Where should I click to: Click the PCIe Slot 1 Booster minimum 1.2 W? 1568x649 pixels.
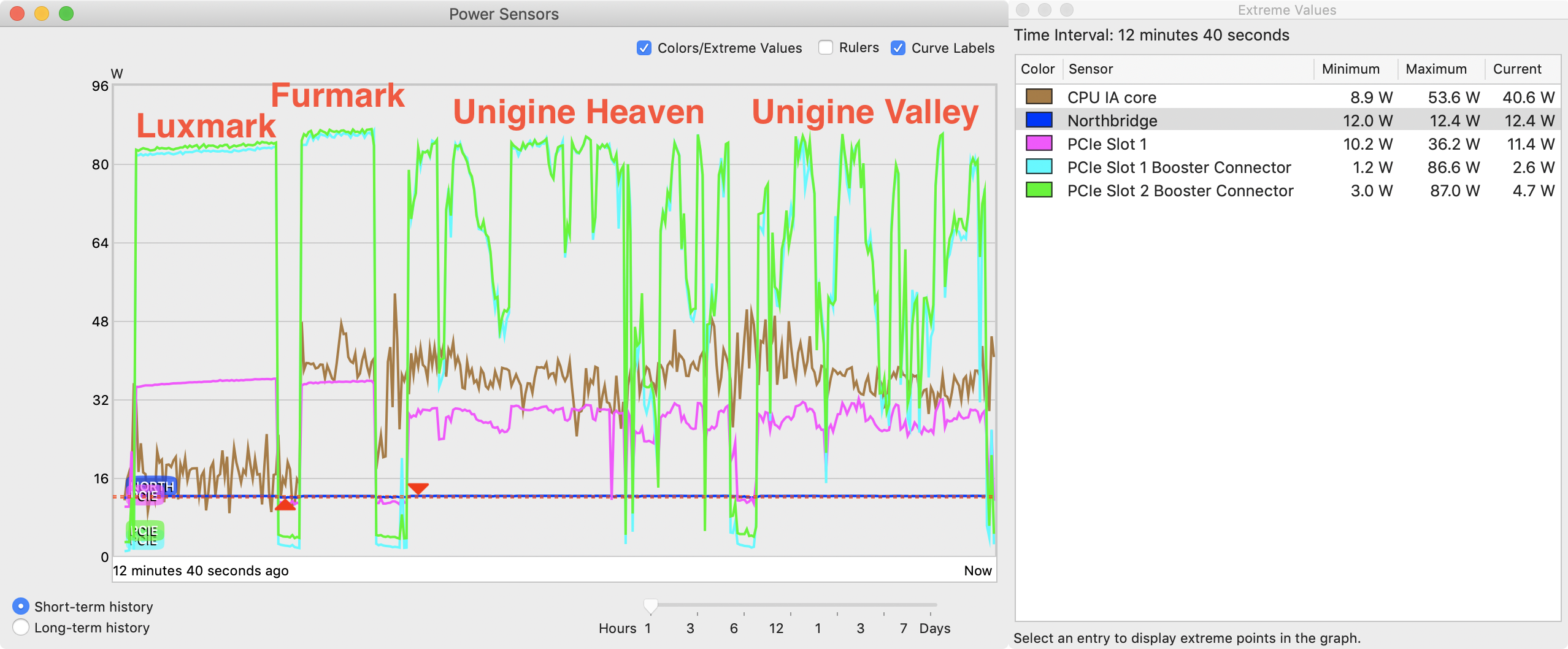tap(1371, 167)
